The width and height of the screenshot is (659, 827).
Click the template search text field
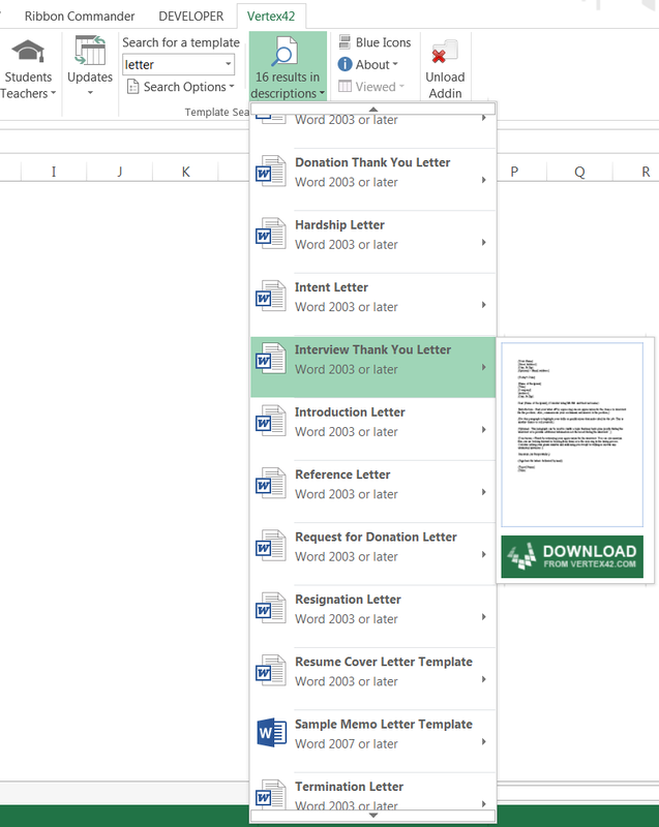click(x=173, y=64)
